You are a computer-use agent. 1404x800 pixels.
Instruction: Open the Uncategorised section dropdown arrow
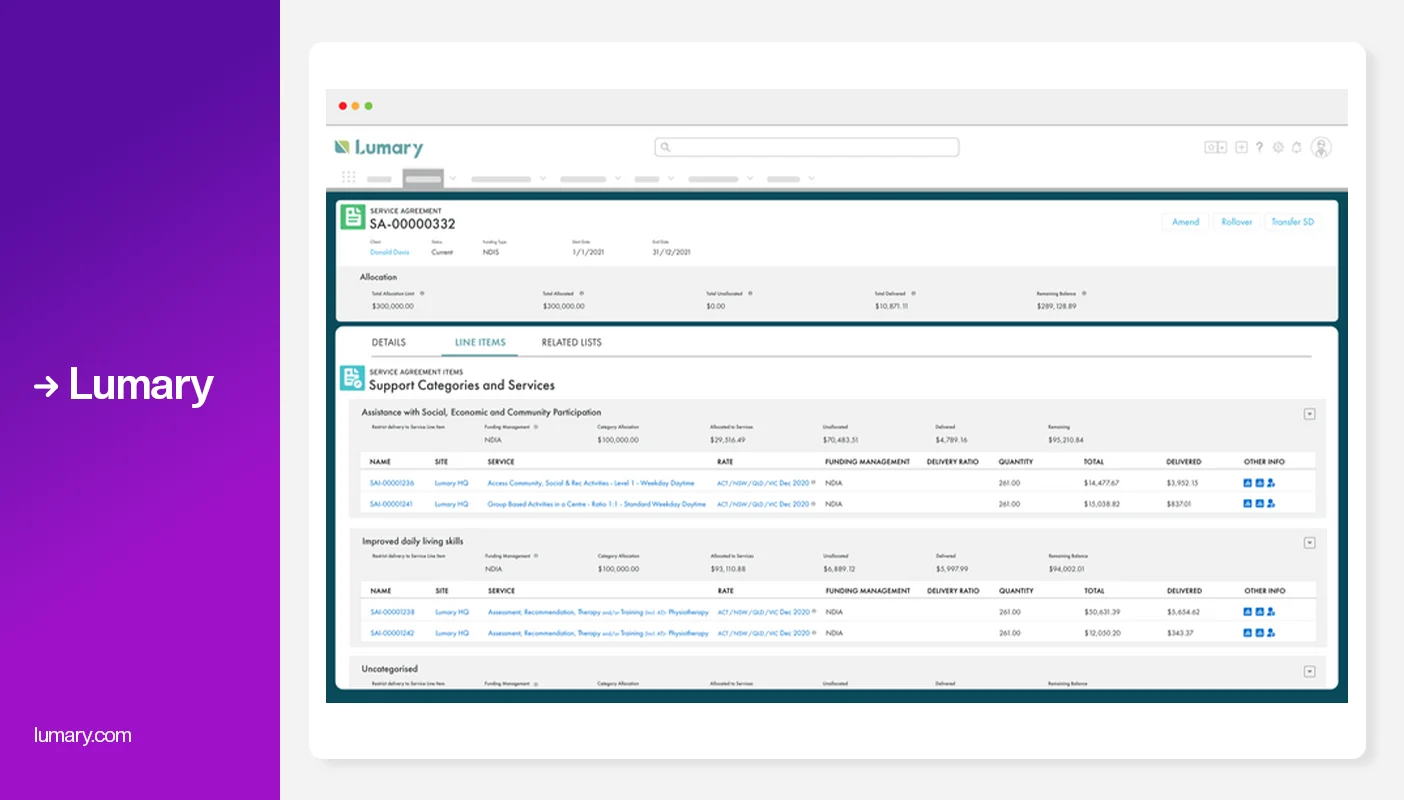coord(1309,672)
